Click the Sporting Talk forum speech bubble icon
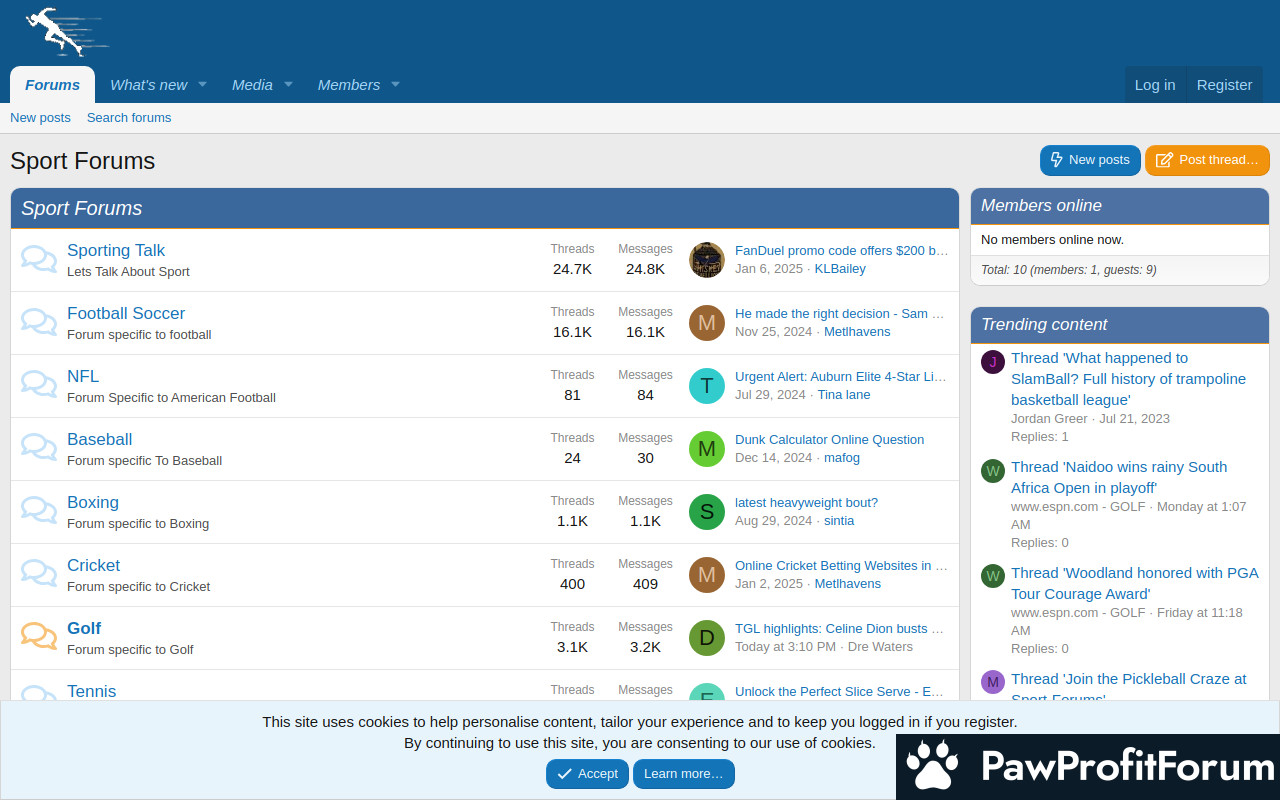Viewport: 1280px width, 800px height. pyautogui.click(x=39, y=259)
